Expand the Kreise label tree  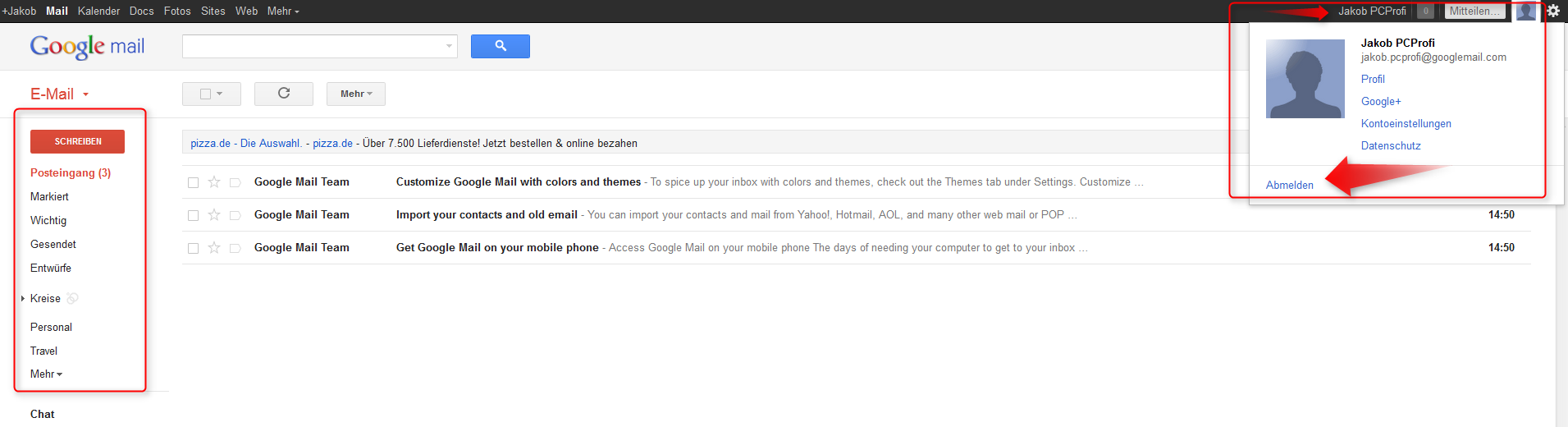(x=23, y=298)
